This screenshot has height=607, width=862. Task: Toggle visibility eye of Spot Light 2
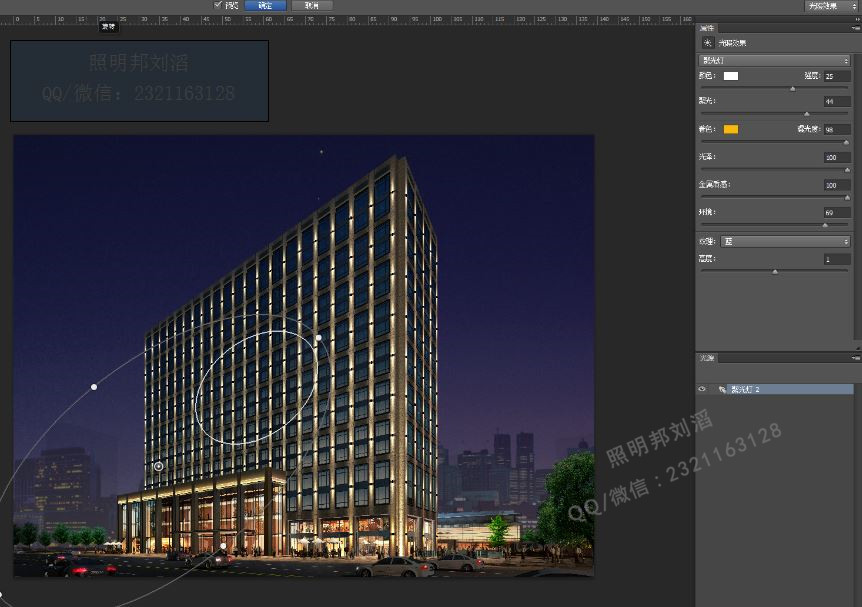click(702, 389)
